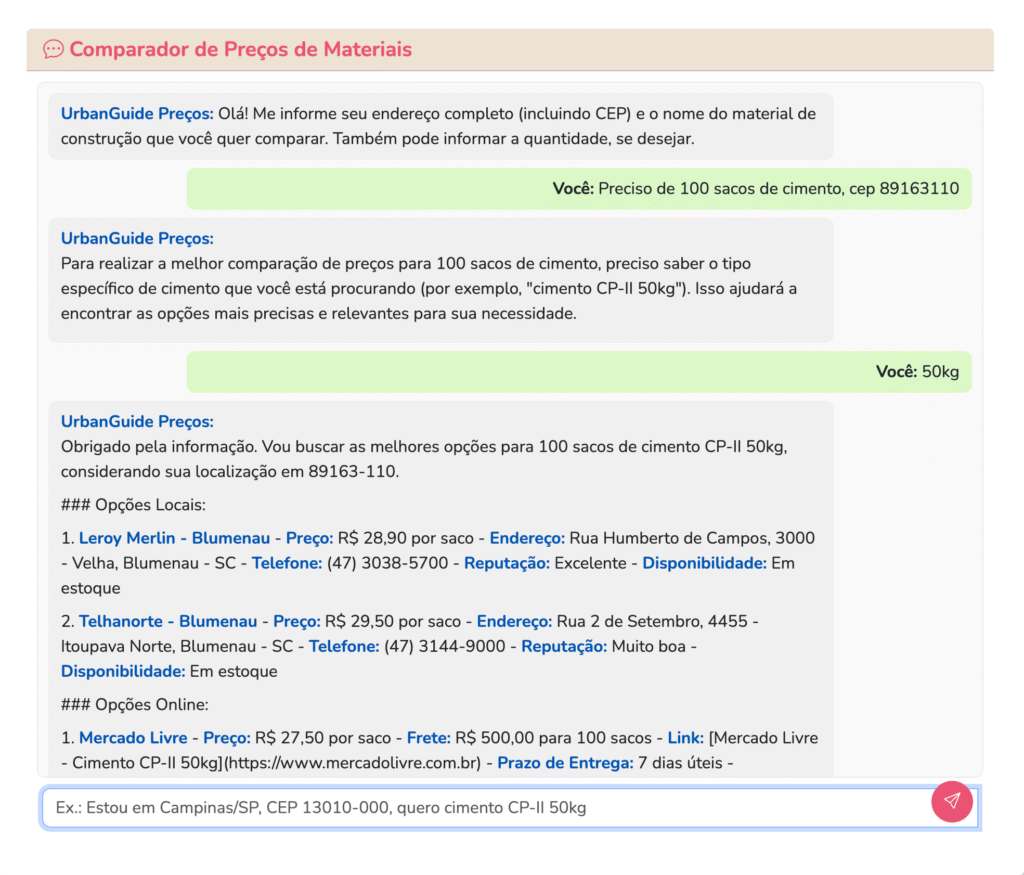
Task: Click the address 'Rua 2 de Setembro, 4455'
Action: (x=652, y=621)
